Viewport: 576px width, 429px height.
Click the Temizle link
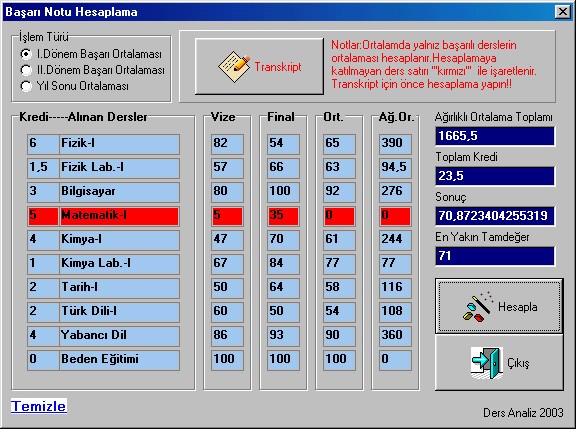(39, 406)
